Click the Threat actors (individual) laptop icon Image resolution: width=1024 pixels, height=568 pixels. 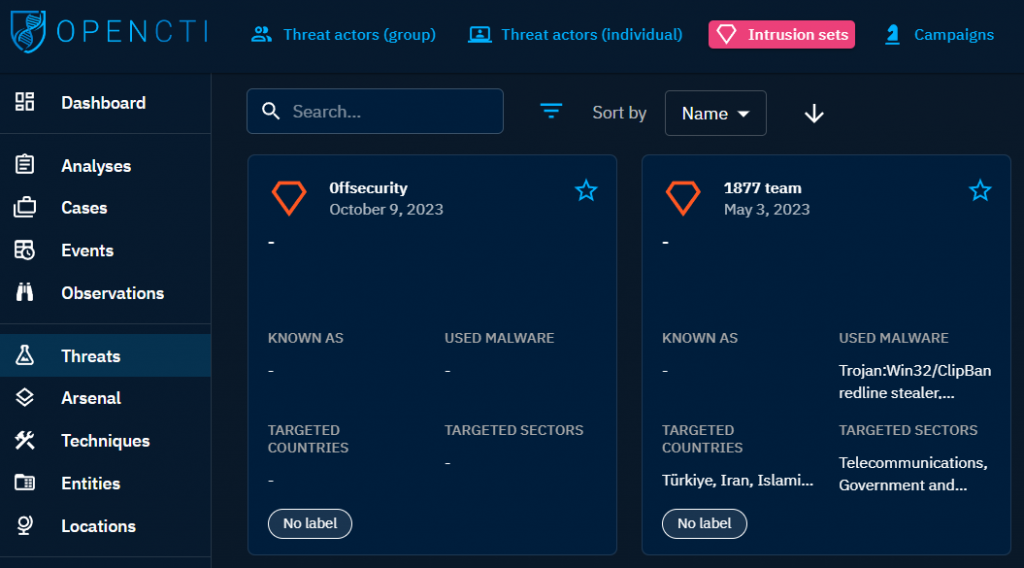480,34
